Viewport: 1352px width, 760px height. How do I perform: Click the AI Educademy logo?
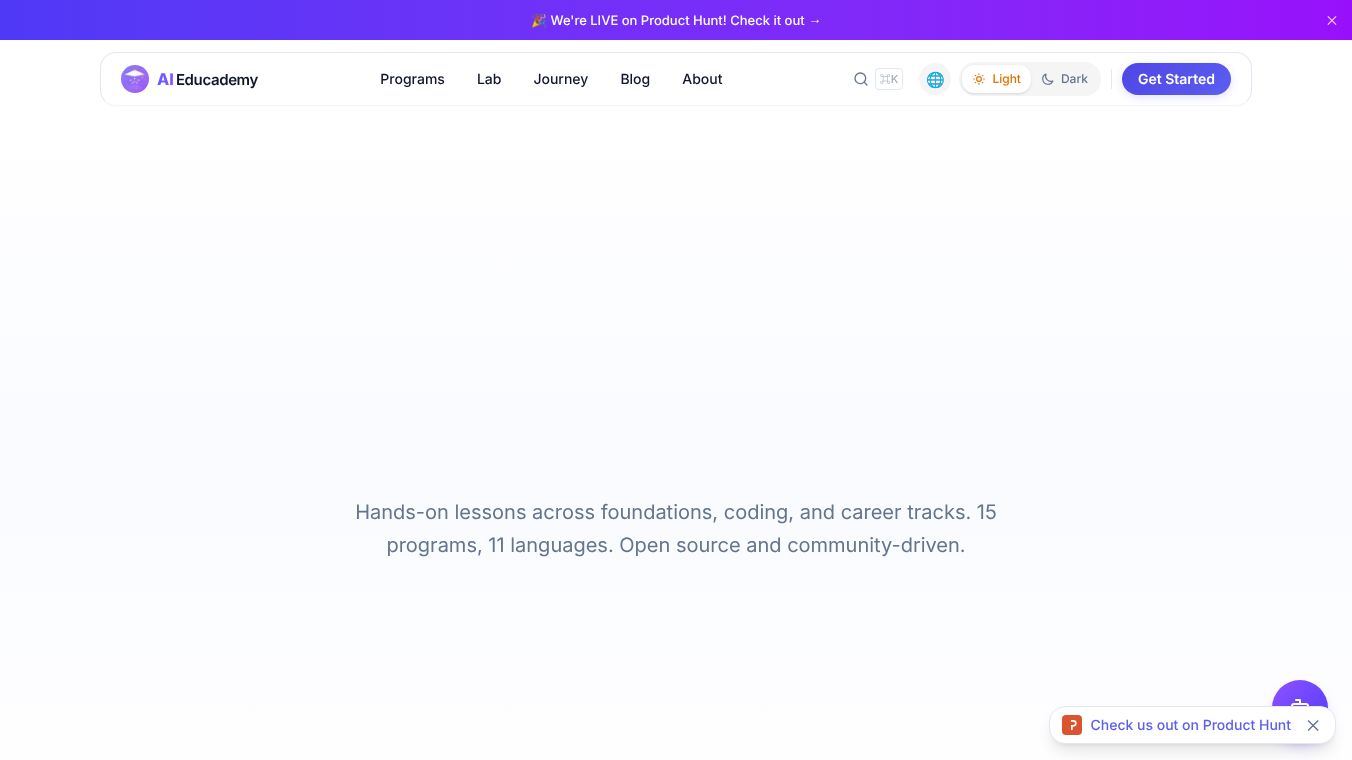pos(189,79)
